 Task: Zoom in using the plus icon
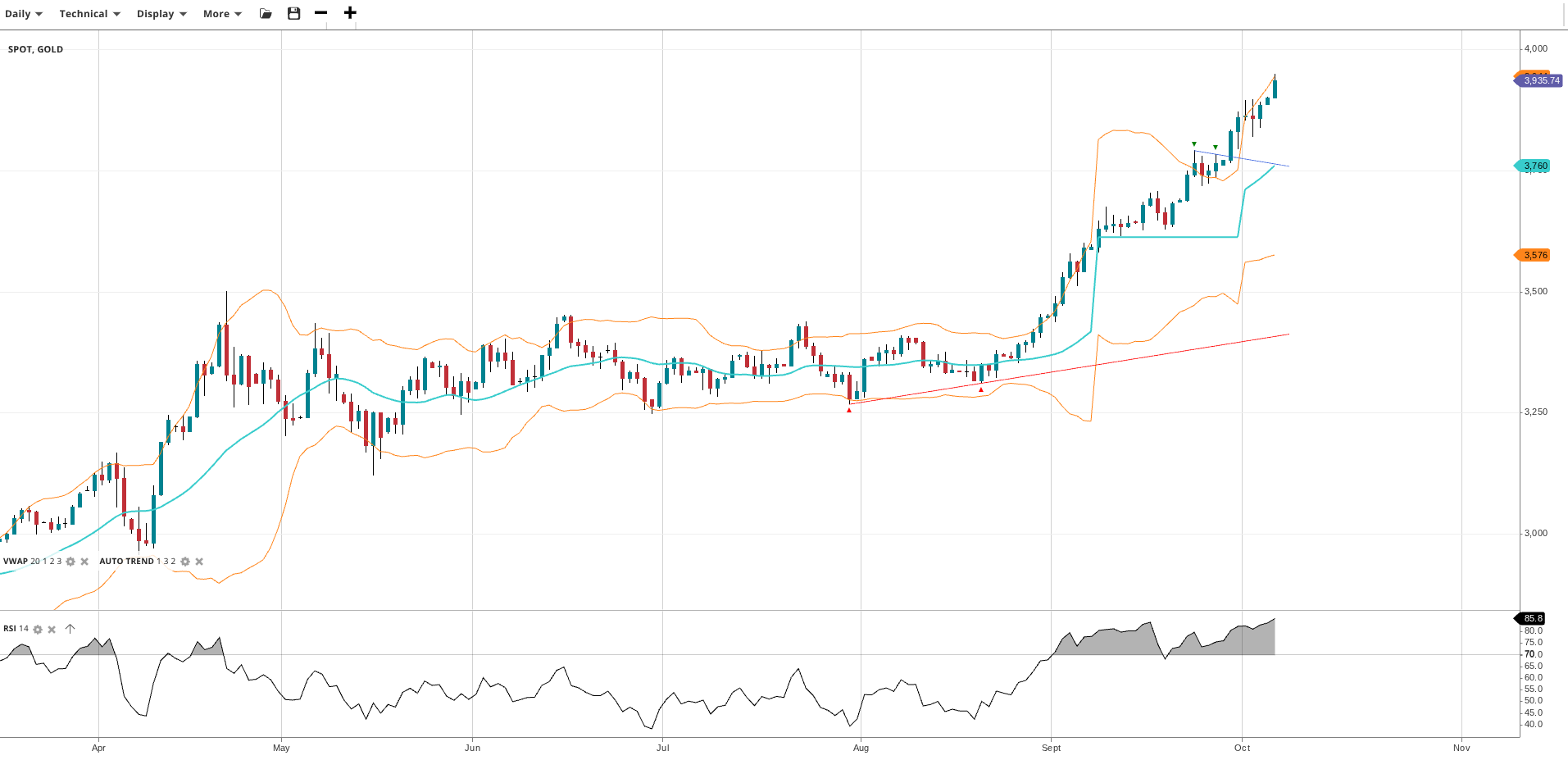(350, 13)
